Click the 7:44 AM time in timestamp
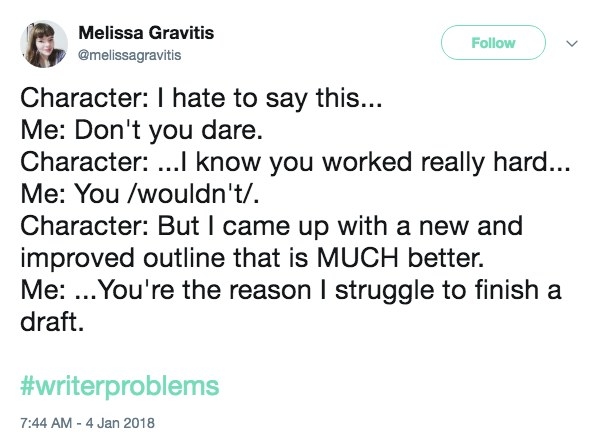The height and width of the screenshot is (443, 602). (x=46, y=423)
